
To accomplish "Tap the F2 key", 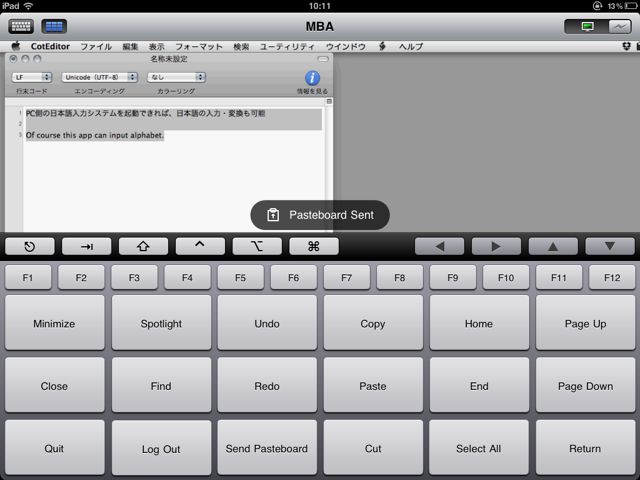I will tap(81, 278).
